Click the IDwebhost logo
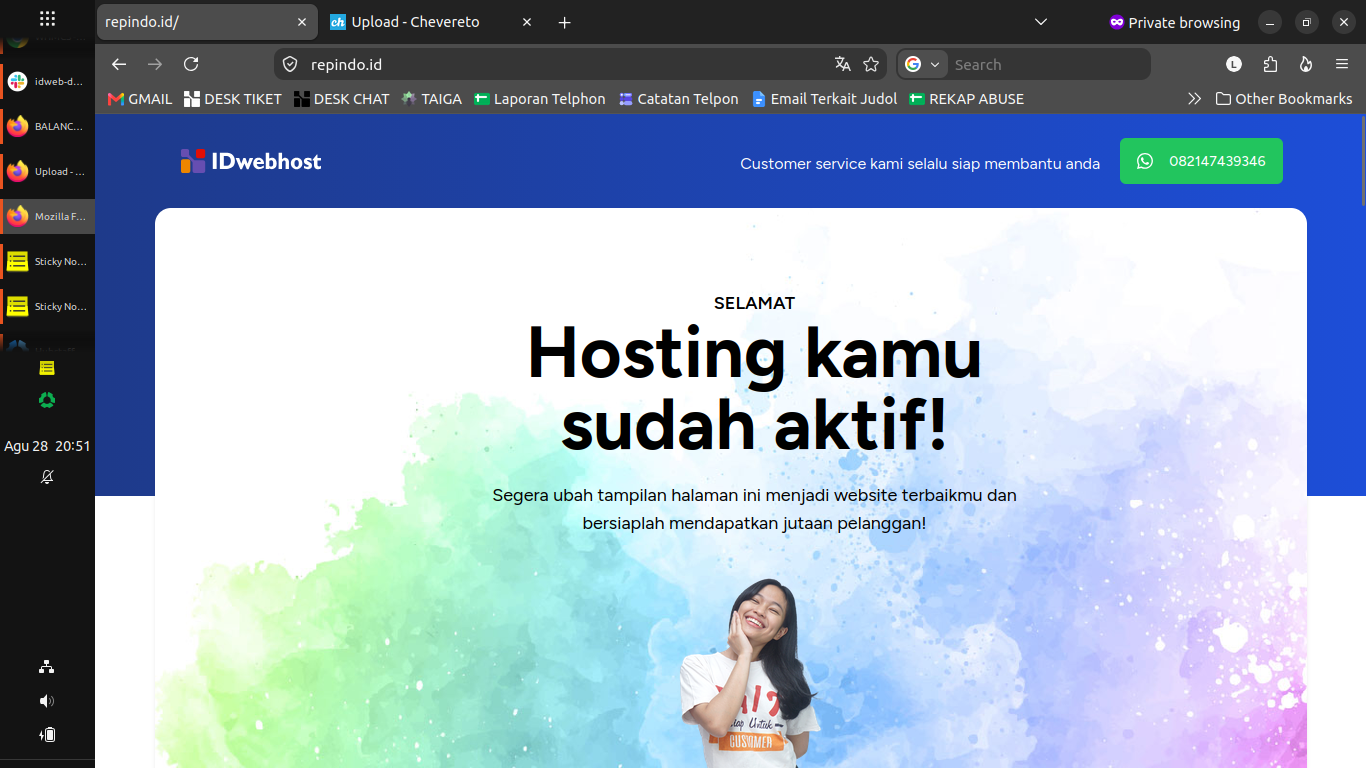This screenshot has width=1366, height=768. point(251,161)
